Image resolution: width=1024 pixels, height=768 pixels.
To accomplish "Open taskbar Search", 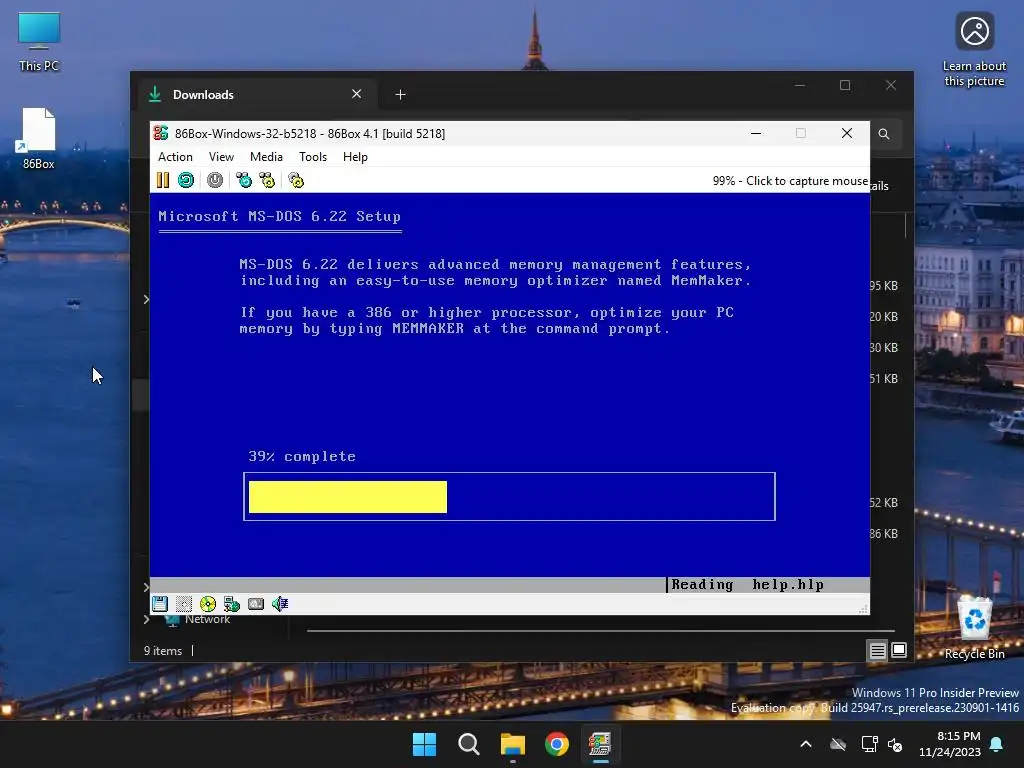I will 469,744.
